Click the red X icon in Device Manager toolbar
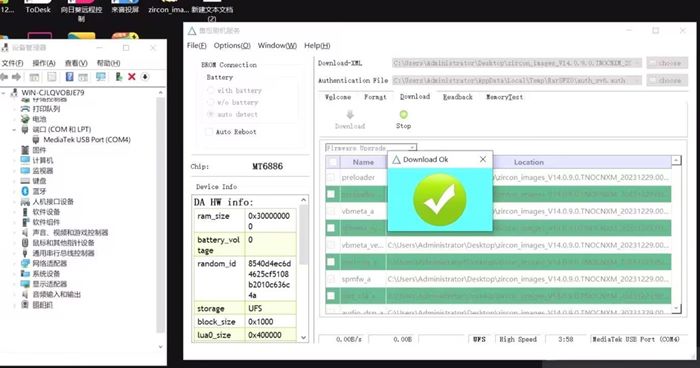Image resolution: width=700 pixels, height=368 pixels. (132, 77)
